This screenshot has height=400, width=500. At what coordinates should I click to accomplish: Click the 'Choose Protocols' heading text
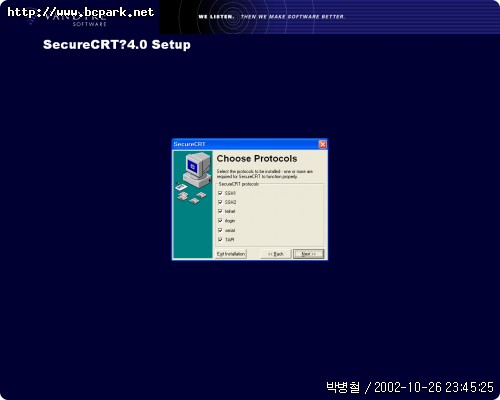pos(257,159)
